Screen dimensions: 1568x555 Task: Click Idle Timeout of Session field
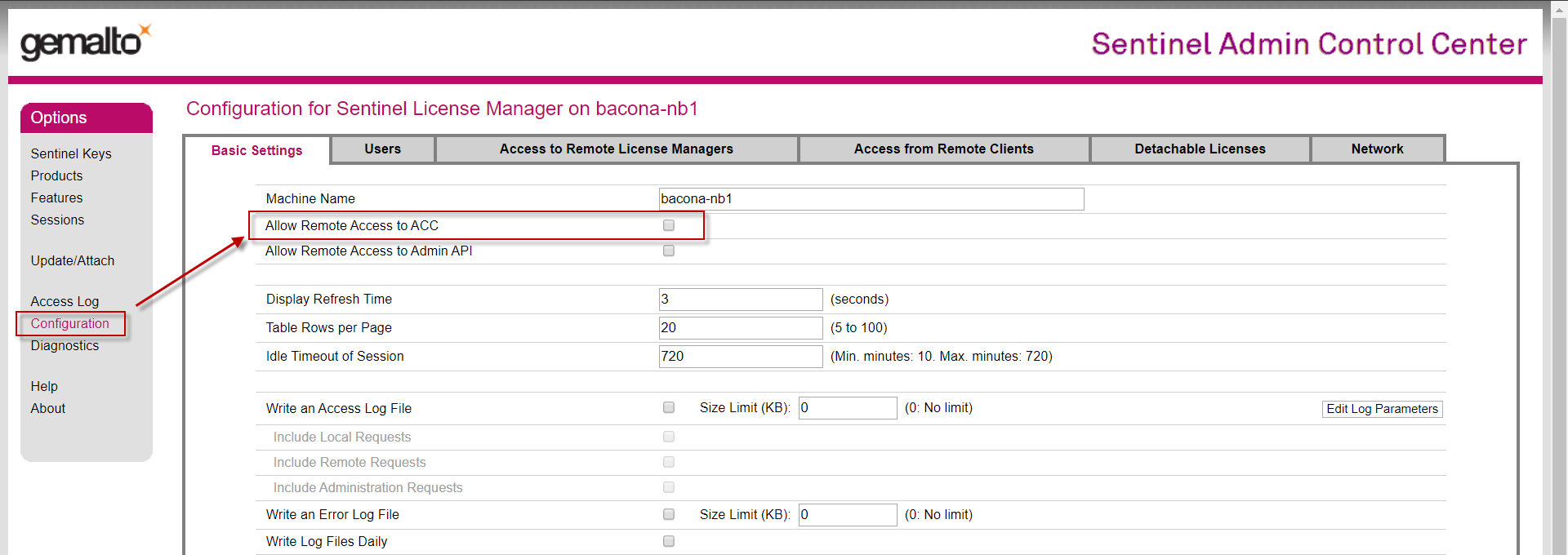(x=741, y=357)
